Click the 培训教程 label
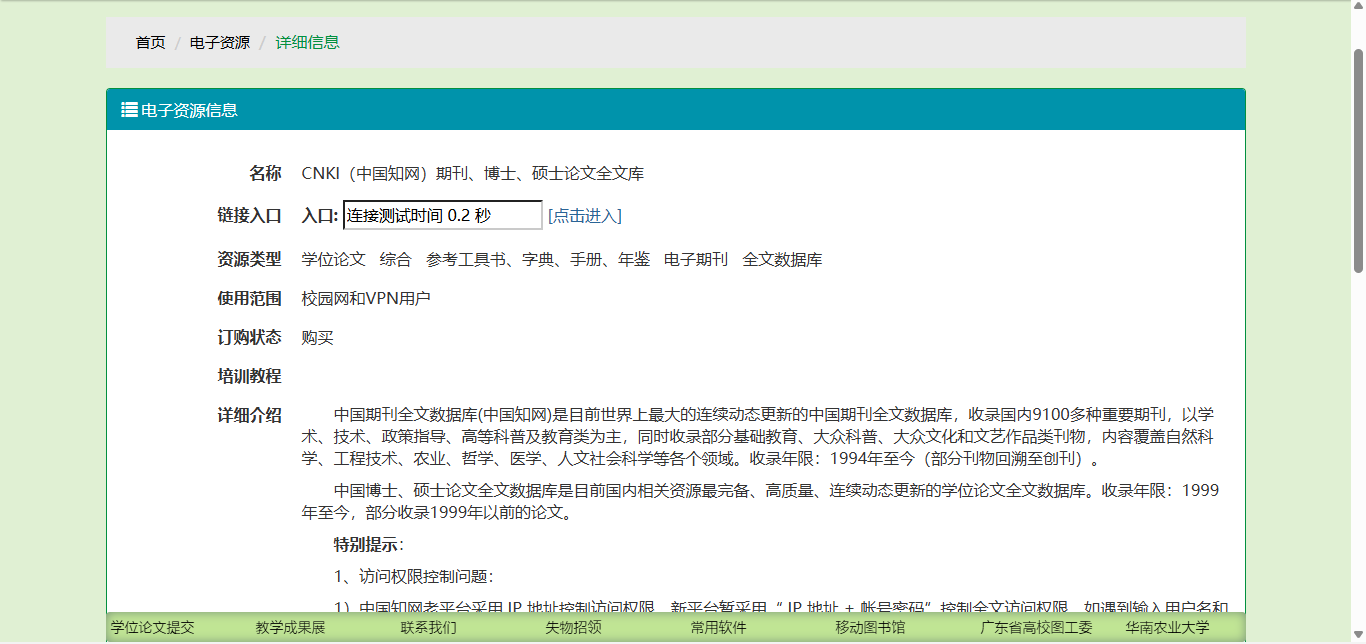1366x644 pixels. [250, 376]
